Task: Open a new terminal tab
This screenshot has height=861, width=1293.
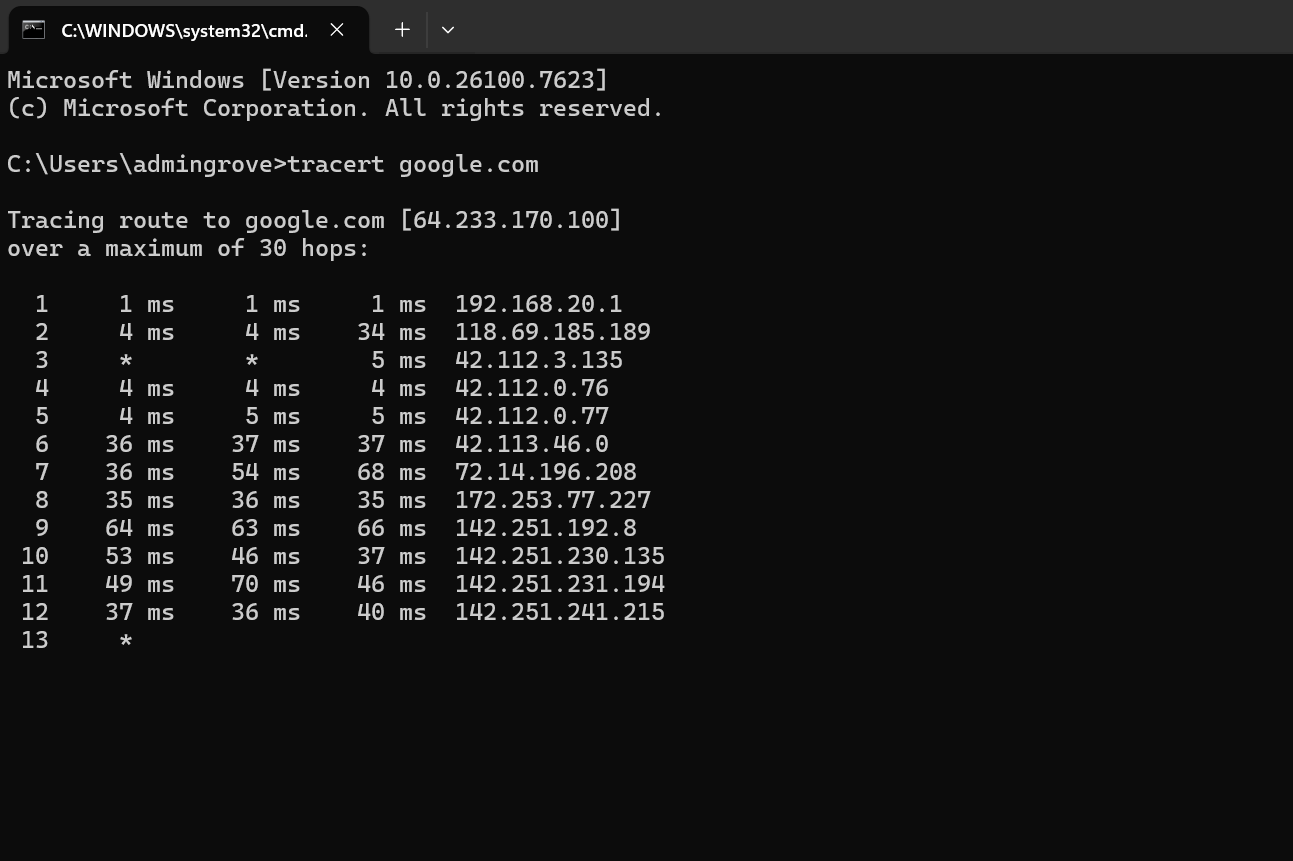Action: click(402, 30)
